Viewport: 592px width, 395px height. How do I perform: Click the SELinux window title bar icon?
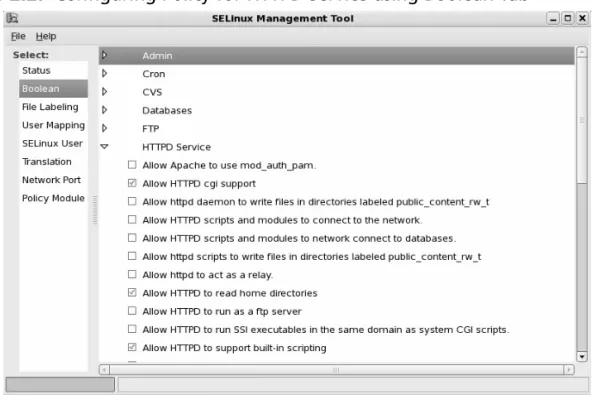(12, 18)
